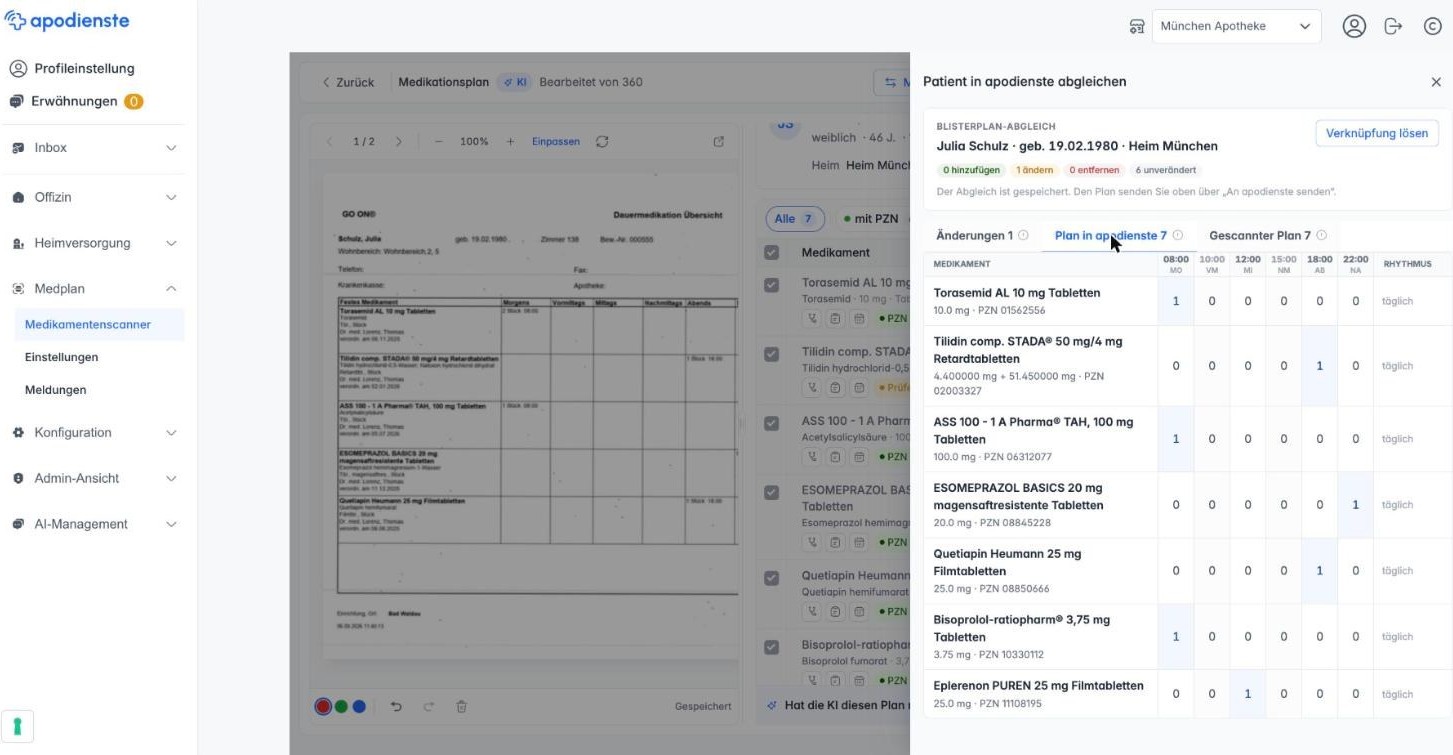Expand the Heimversorgung sidebar section
This screenshot has width=1453, height=755.
(x=93, y=243)
